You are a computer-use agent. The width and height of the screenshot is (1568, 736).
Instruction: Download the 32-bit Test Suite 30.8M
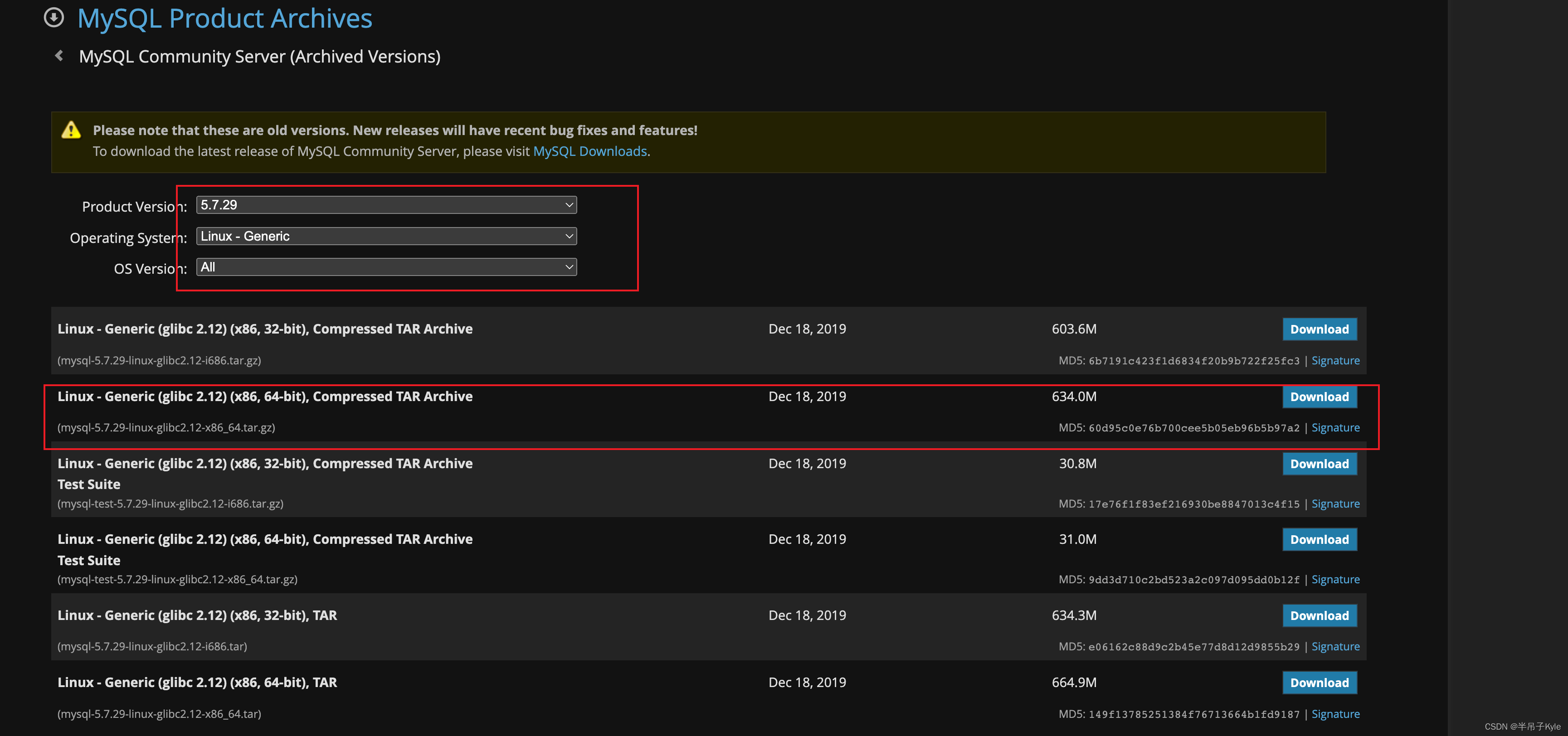(x=1319, y=464)
